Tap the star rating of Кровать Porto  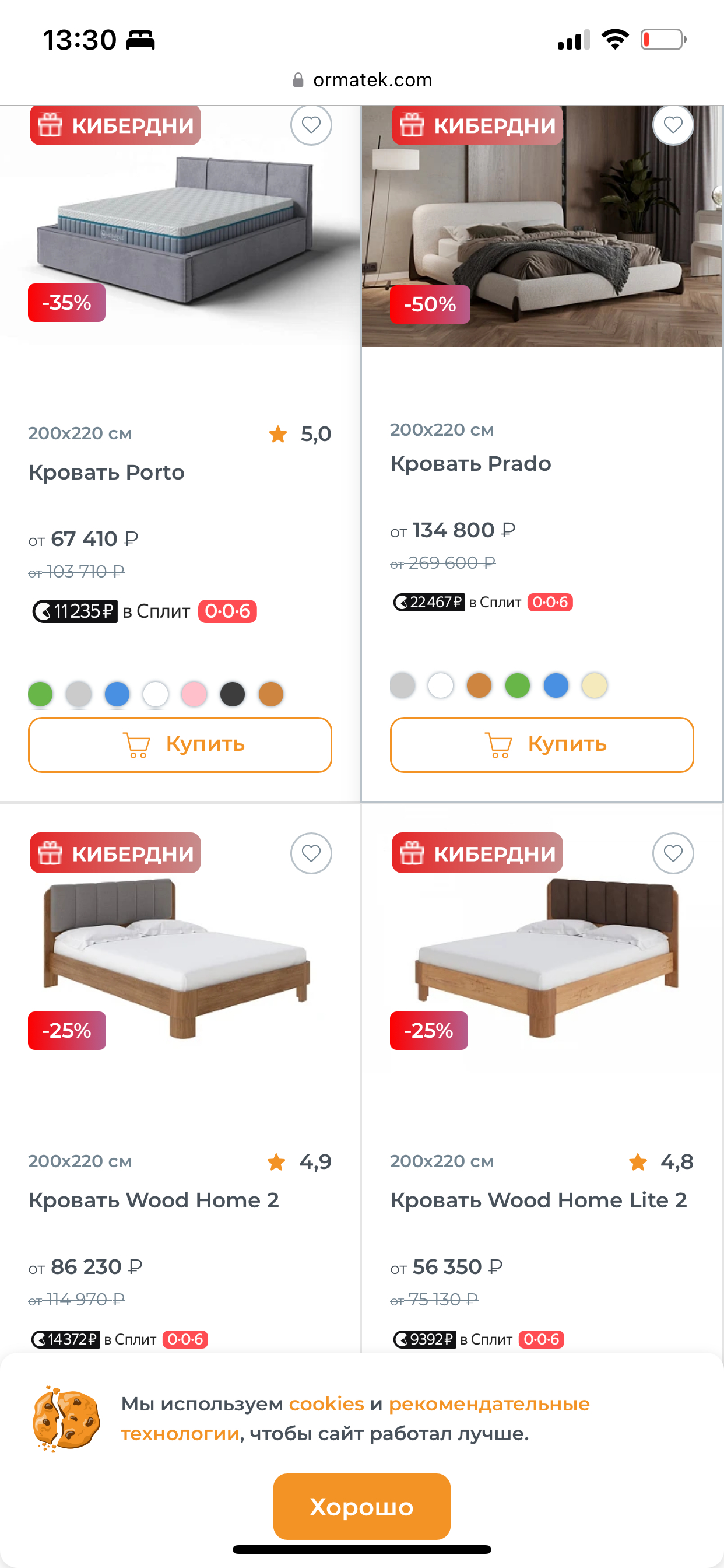(279, 434)
